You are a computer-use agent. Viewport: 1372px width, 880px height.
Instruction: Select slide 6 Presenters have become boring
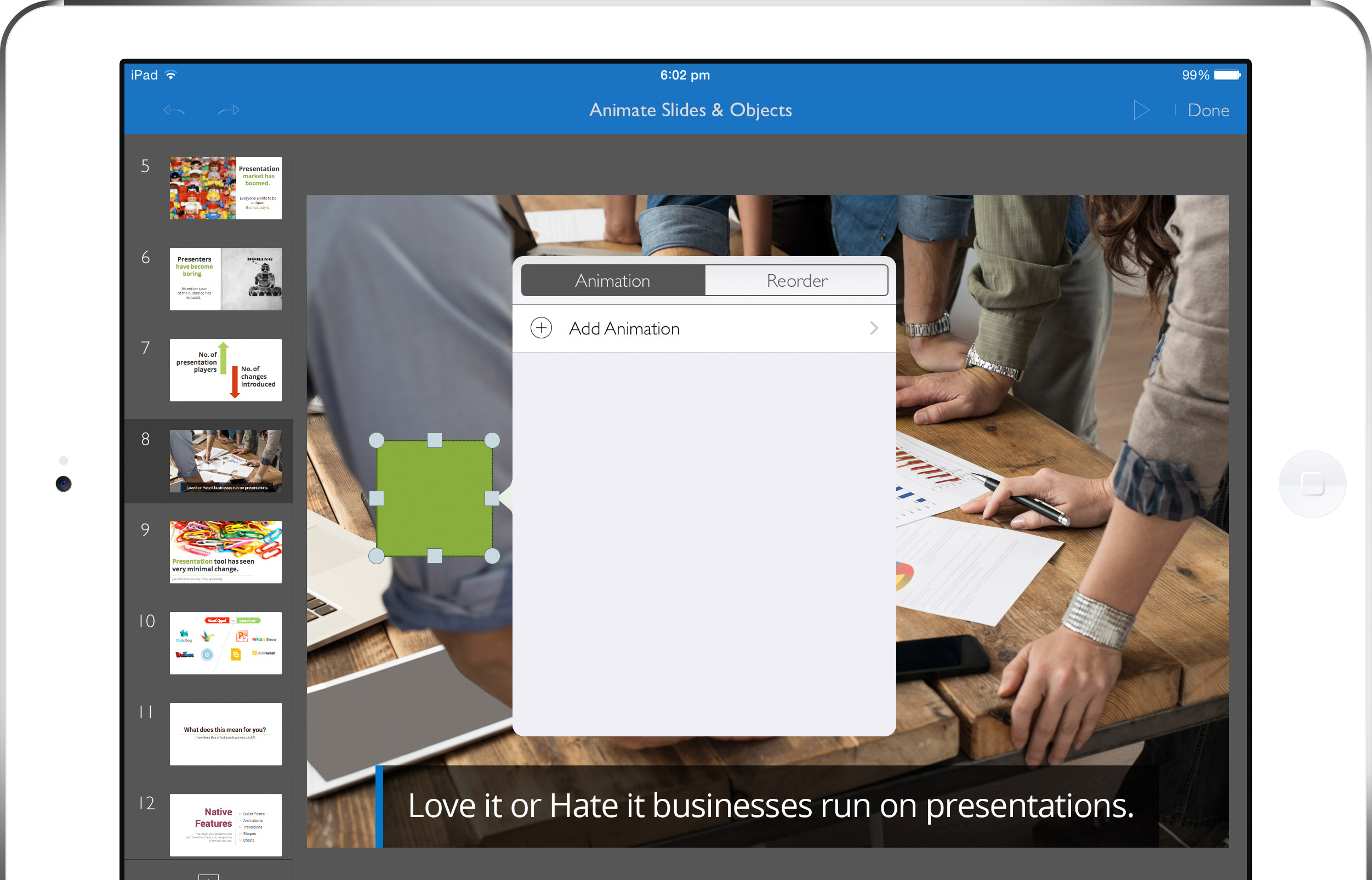click(226, 279)
